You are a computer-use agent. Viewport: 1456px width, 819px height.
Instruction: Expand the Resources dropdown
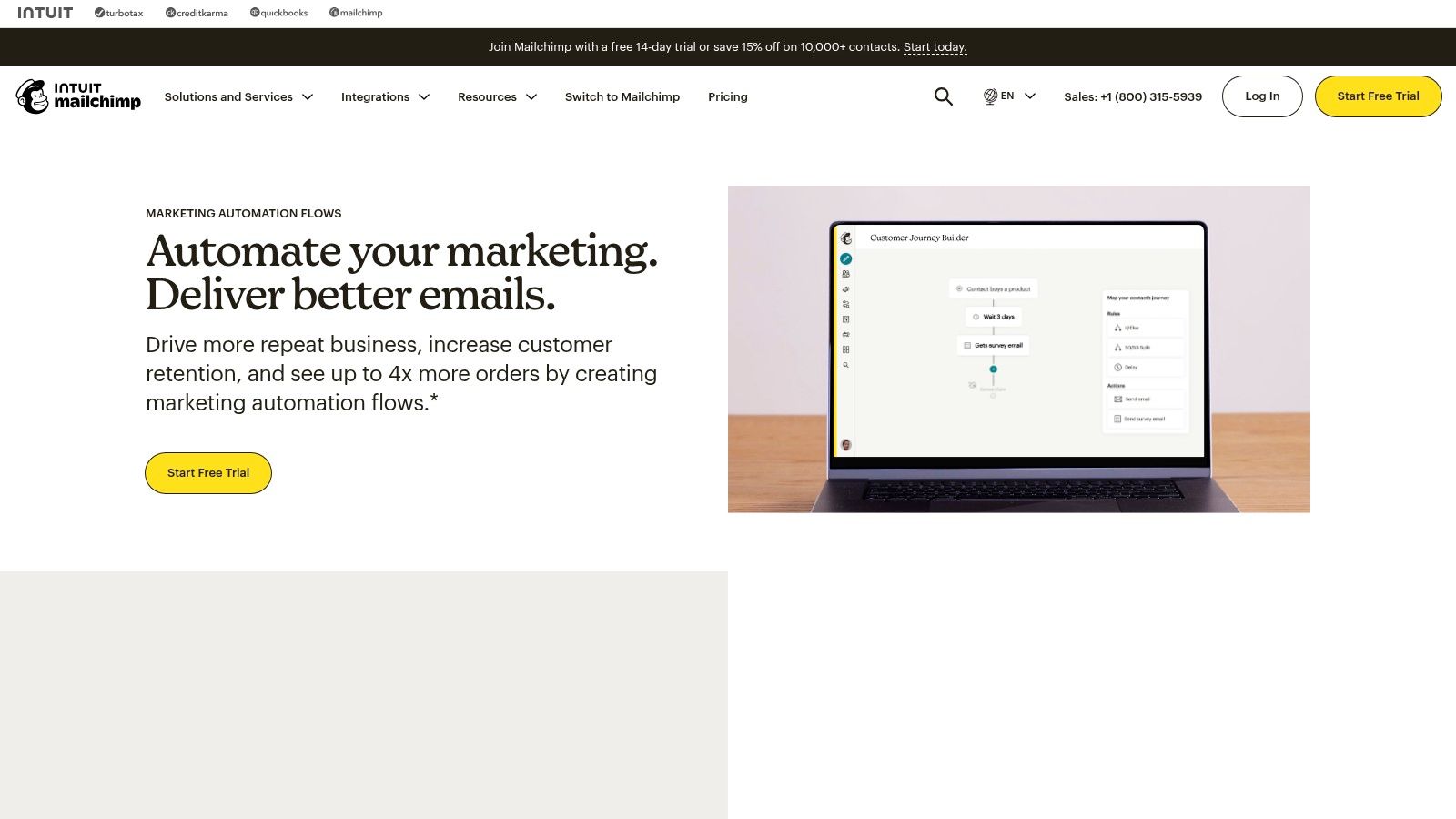point(497,96)
